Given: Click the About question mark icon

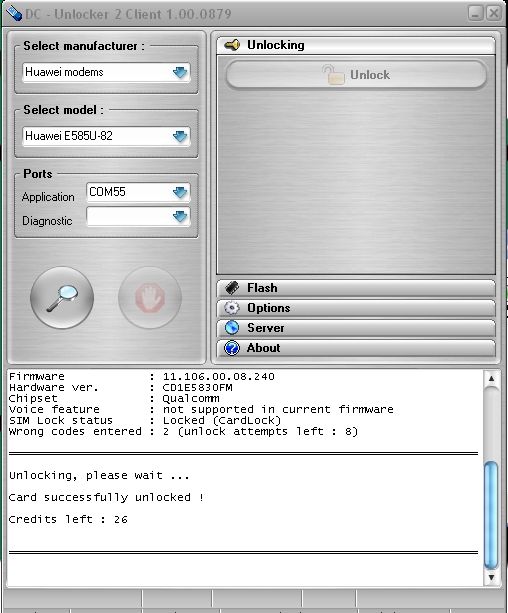Looking at the screenshot, I should tap(232, 348).
